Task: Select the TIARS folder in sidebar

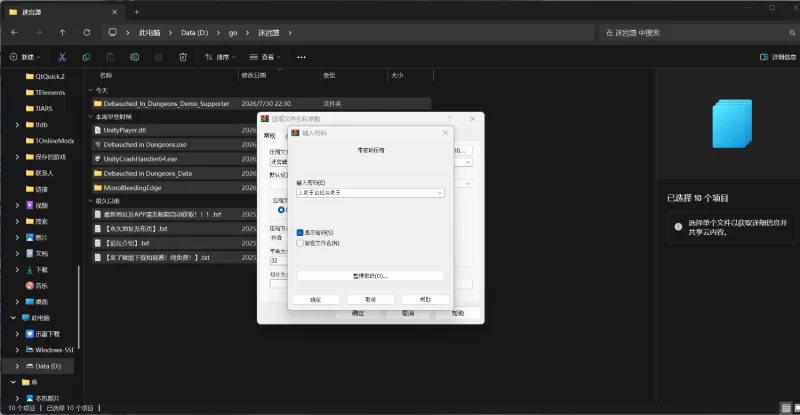Action: click(39, 109)
